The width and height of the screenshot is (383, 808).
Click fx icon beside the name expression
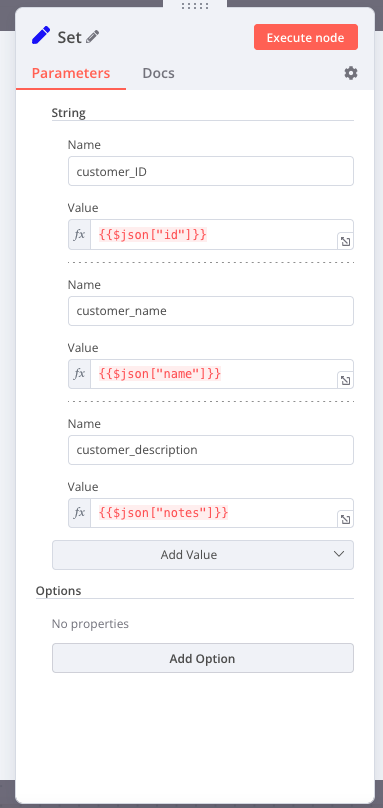pos(79,374)
